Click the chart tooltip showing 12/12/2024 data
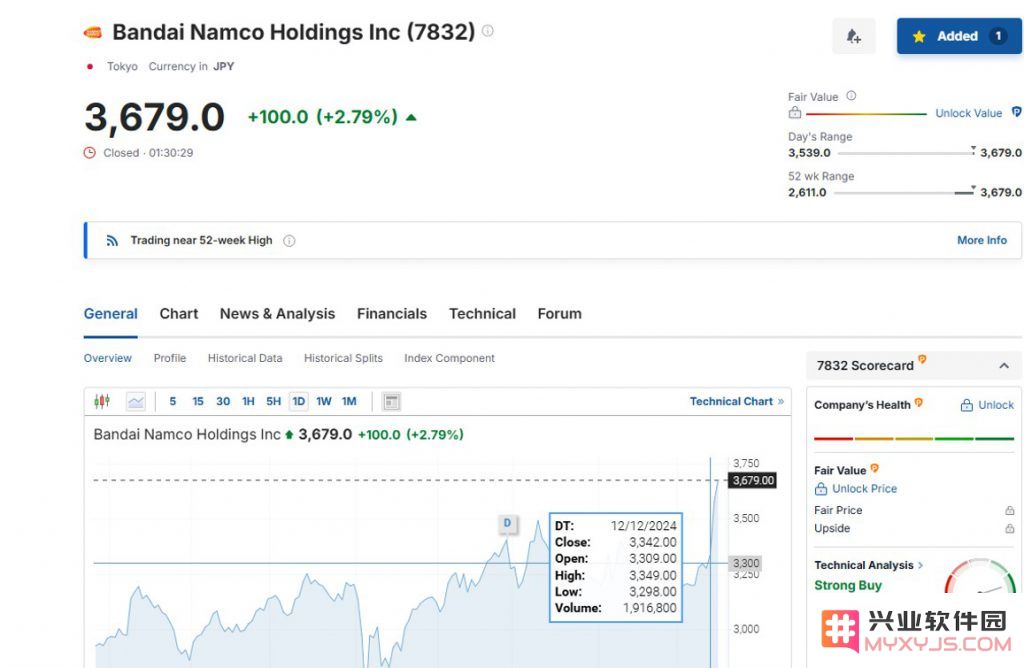The width and height of the screenshot is (1024, 668). (x=616, y=567)
